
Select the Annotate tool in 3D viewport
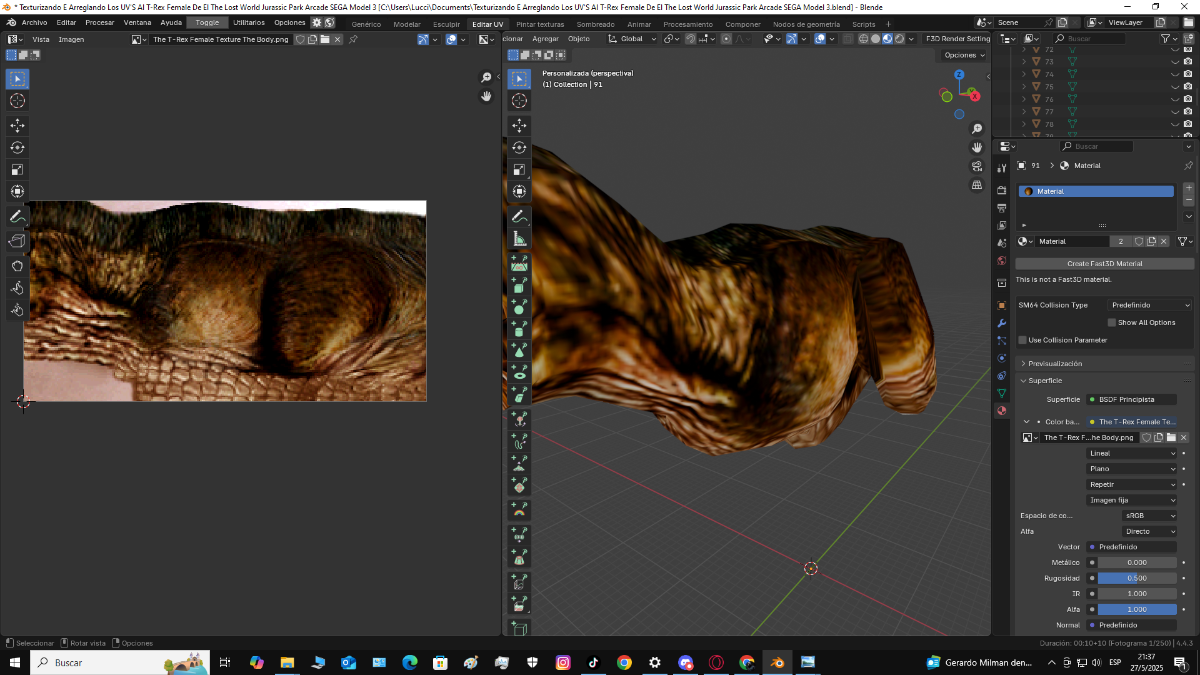click(519, 216)
